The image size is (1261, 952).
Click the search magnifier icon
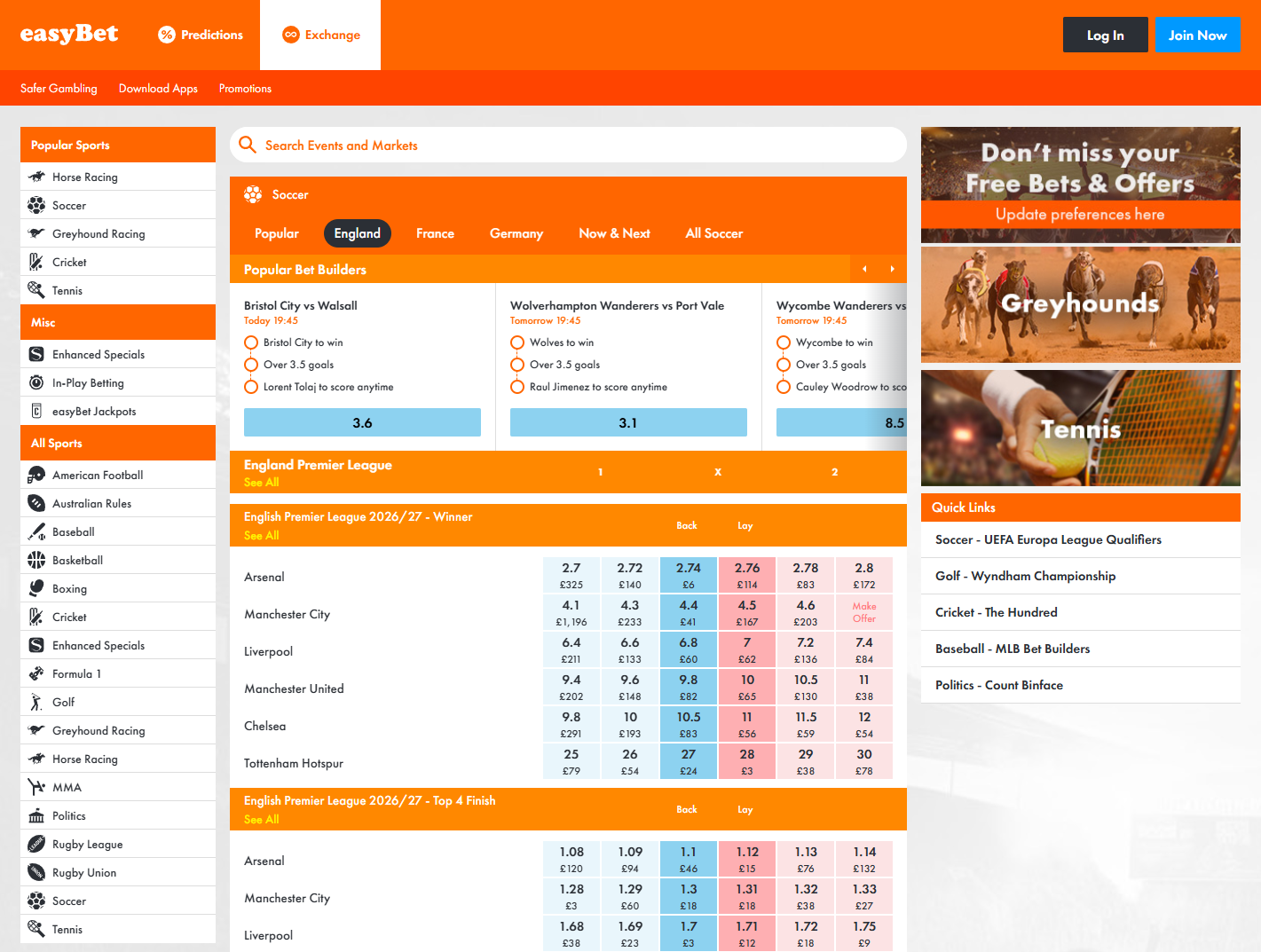(x=248, y=145)
